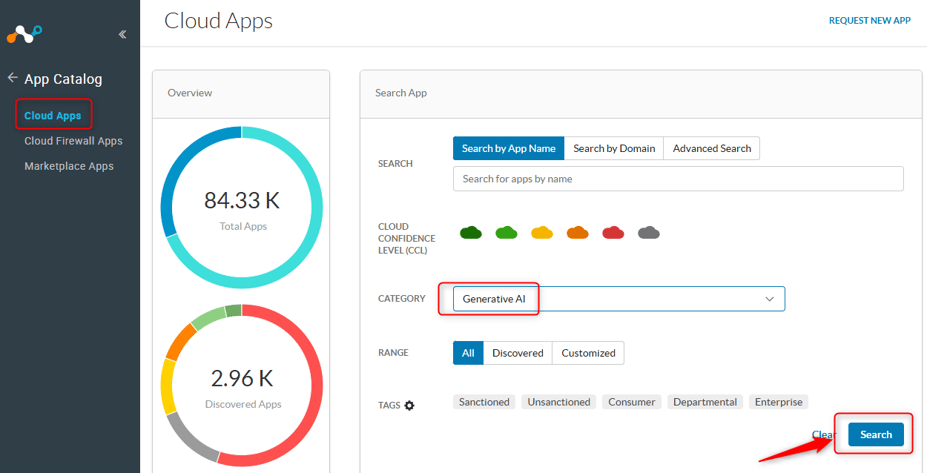
Task: Click the 2.96 K Discovered Apps chart
Action: click(x=242, y=386)
